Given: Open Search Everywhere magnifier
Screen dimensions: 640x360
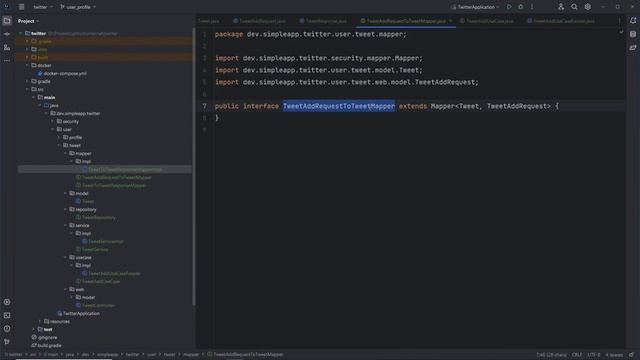Looking at the screenshot, I should click(574, 7).
